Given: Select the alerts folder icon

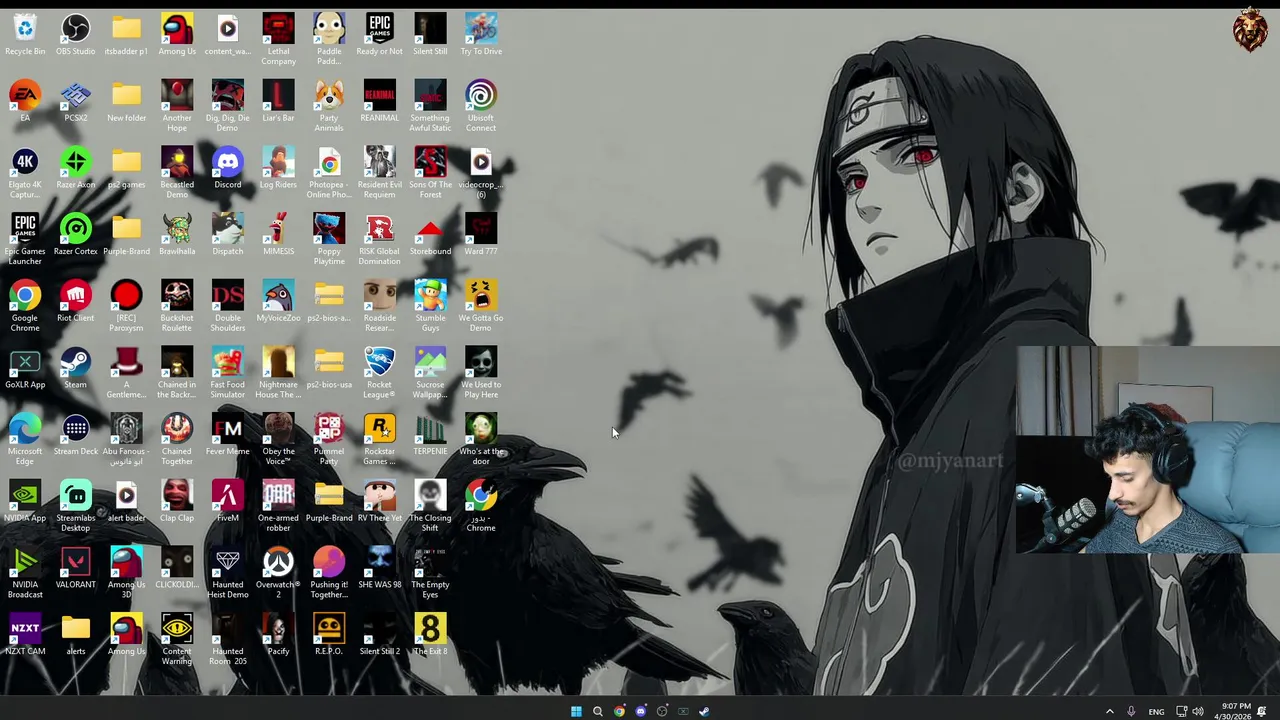Looking at the screenshot, I should point(75,635).
